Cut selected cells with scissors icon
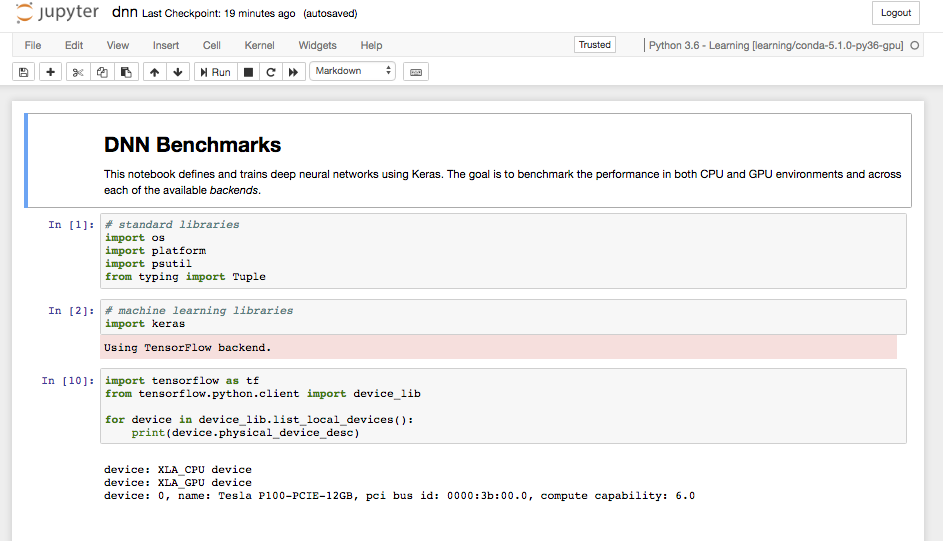 click(78, 72)
